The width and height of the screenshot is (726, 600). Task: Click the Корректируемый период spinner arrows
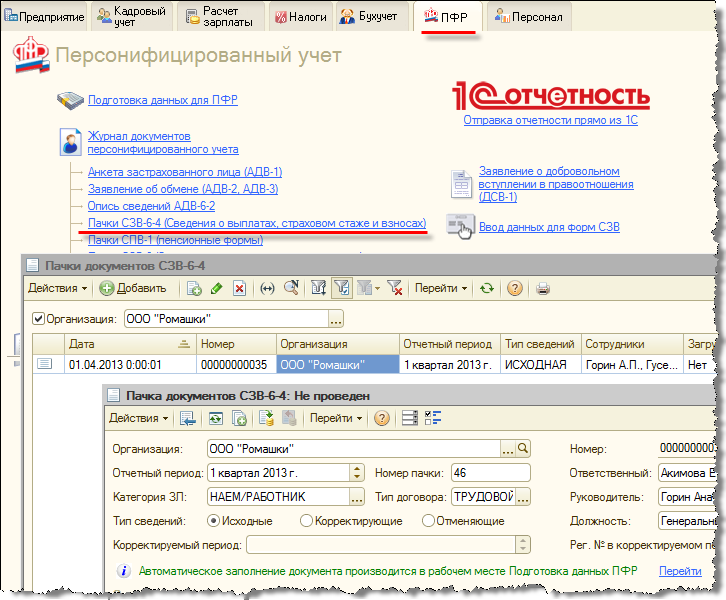click(x=523, y=545)
